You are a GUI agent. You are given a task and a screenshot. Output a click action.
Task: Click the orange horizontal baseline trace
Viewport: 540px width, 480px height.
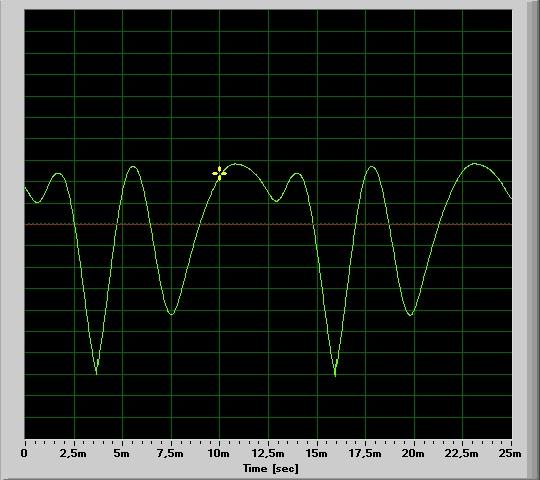pyautogui.click(x=268, y=224)
